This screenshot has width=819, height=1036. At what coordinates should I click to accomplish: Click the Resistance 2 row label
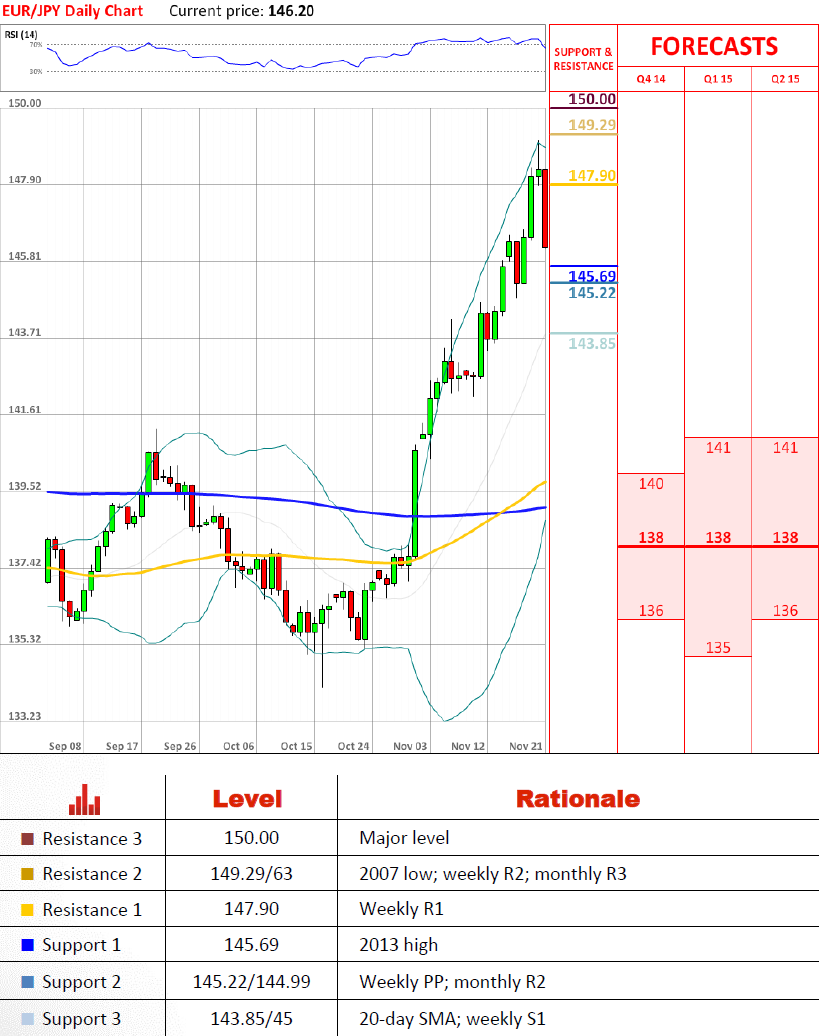pos(92,874)
